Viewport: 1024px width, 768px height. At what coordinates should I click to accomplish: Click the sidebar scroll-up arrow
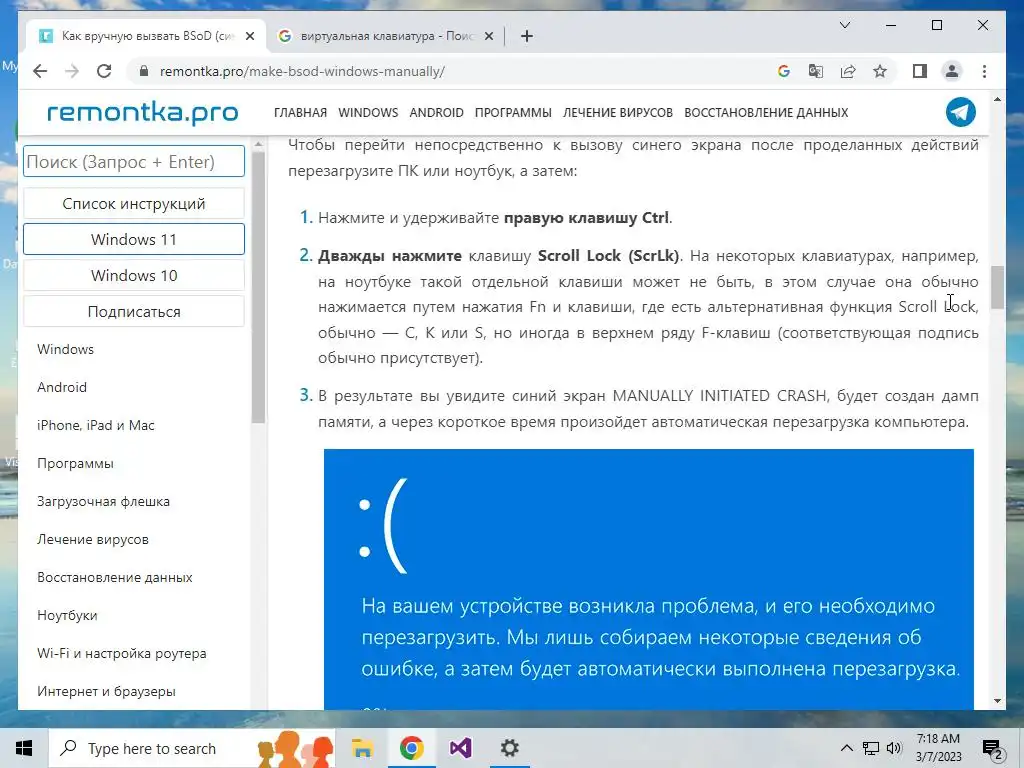tap(258, 144)
